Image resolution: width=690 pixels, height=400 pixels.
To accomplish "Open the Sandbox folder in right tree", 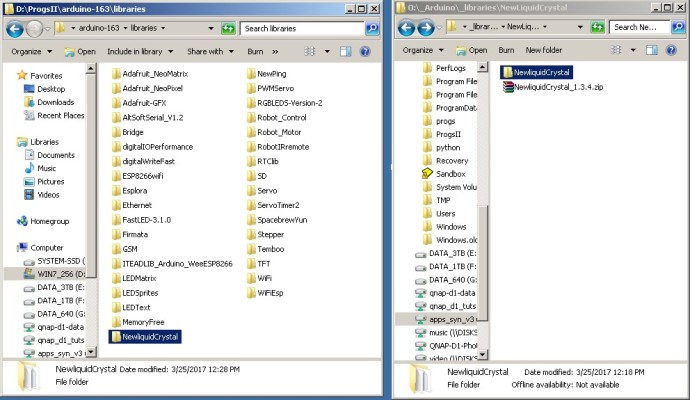I will pos(450,174).
